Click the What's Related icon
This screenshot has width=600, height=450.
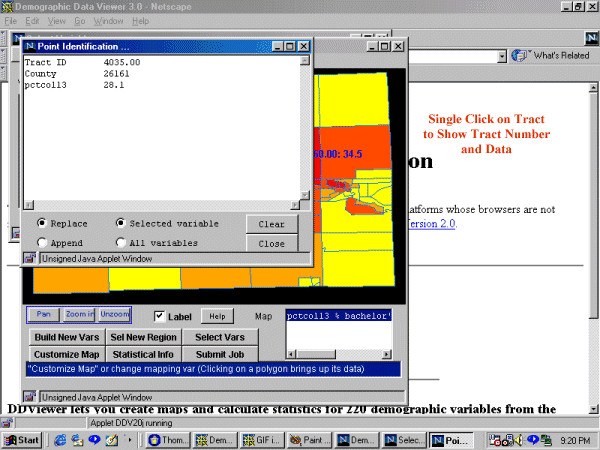pos(524,56)
